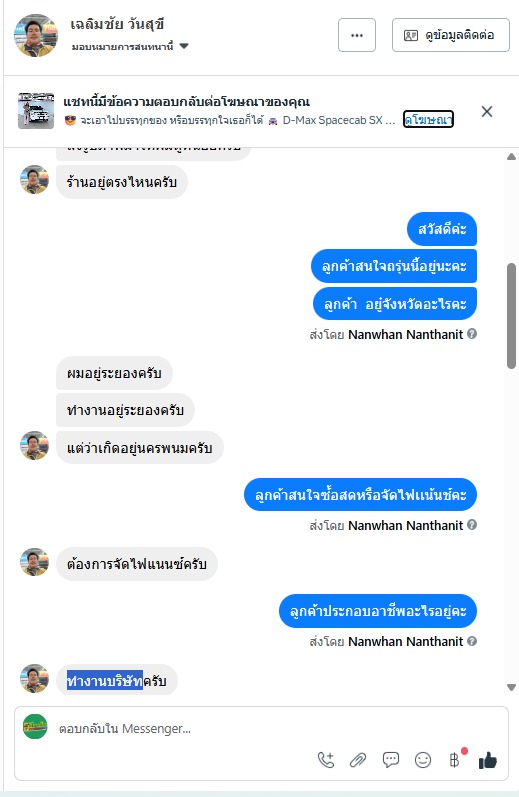The height and width of the screenshot is (797, 519).
Task: Click the ดูข้อมูลติดต่อ contact info button
Action: (451, 35)
